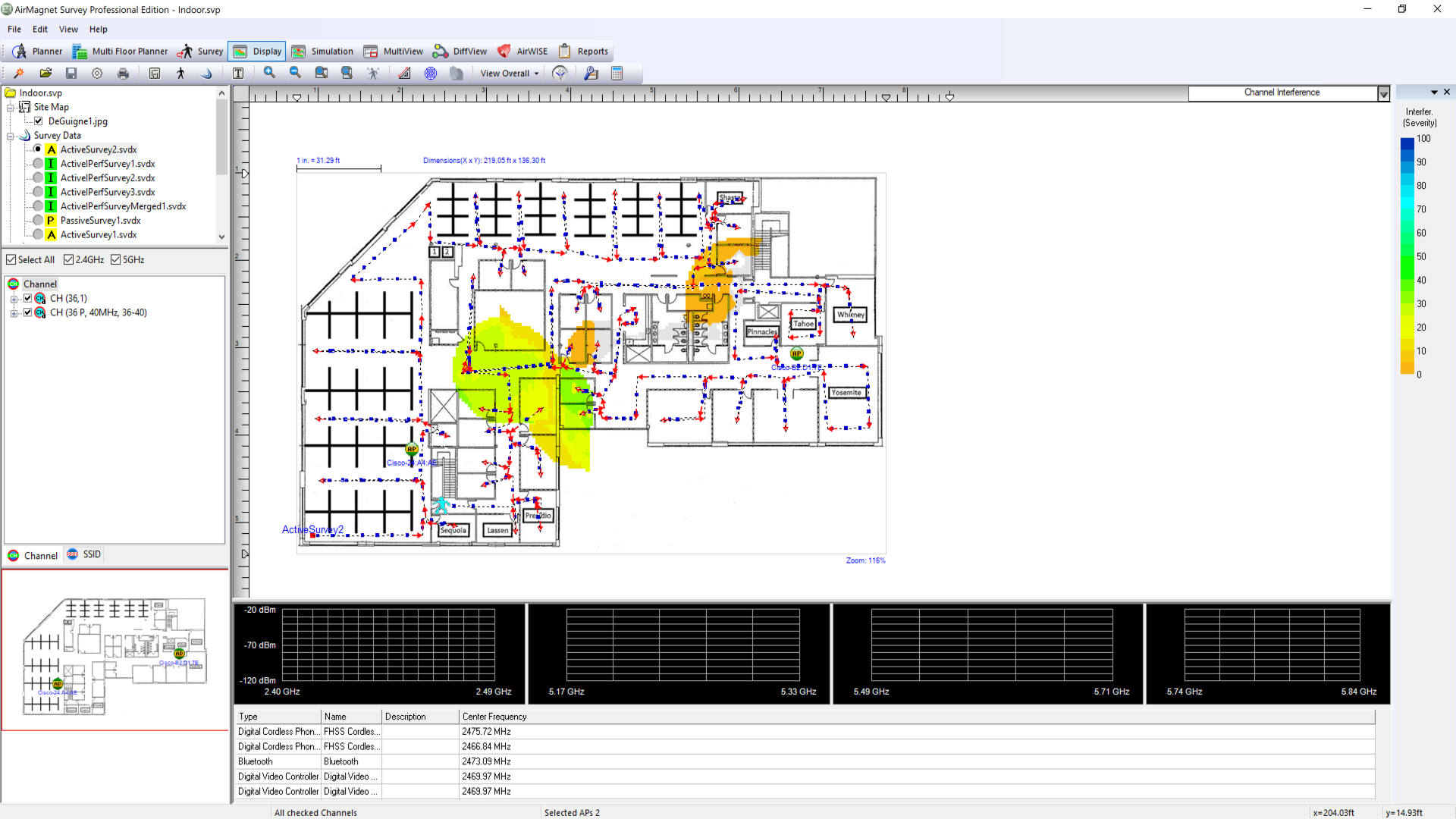Click the calculator icon in toolbar
Screen dimensions: 1456x819
point(617,74)
